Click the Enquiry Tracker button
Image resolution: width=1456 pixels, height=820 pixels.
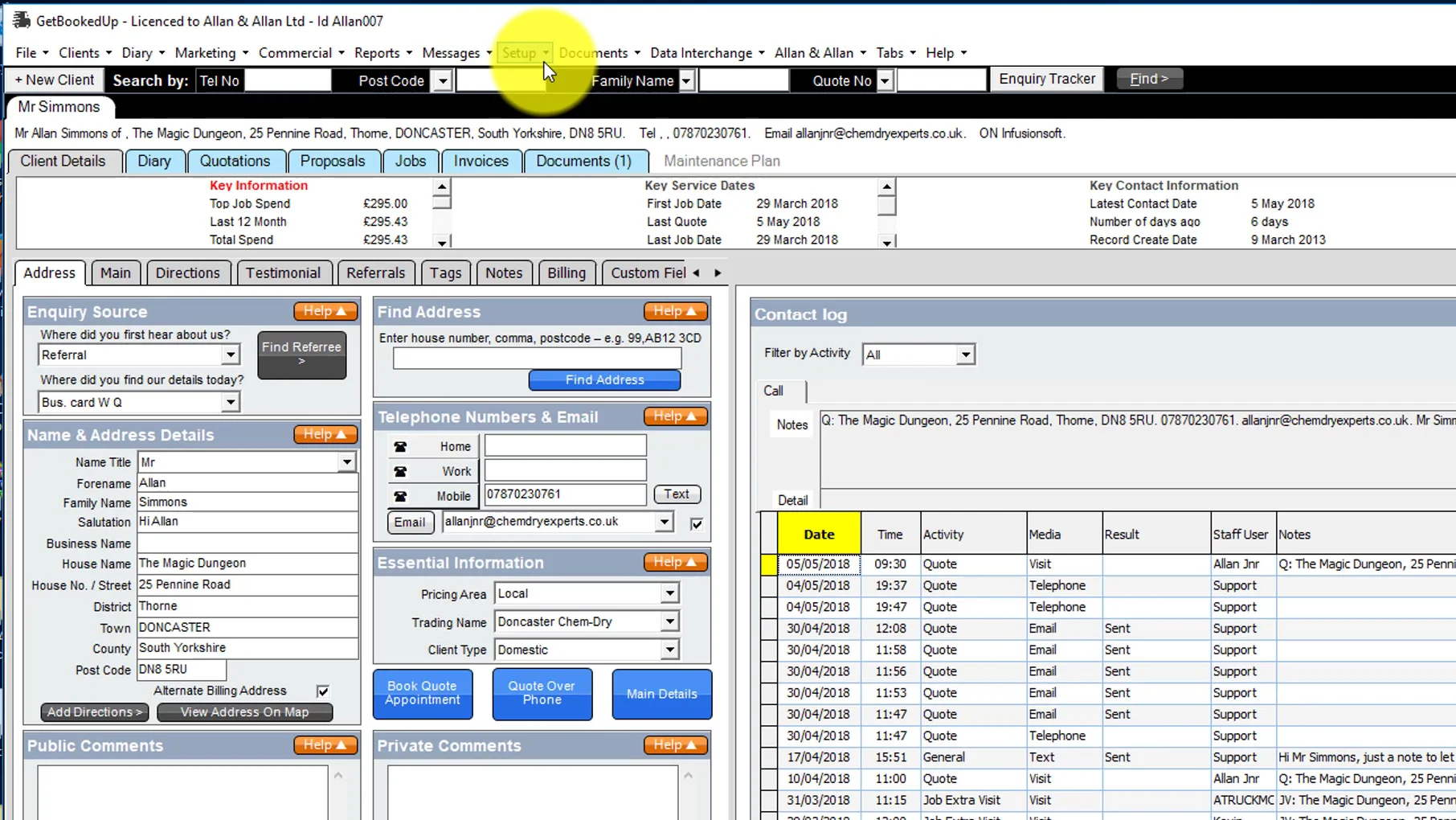click(1047, 79)
